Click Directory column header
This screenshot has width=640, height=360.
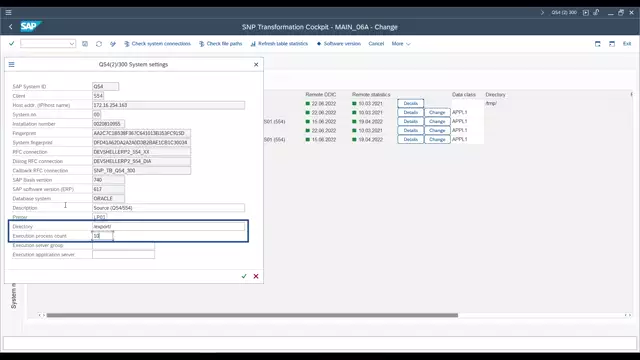click(x=496, y=95)
